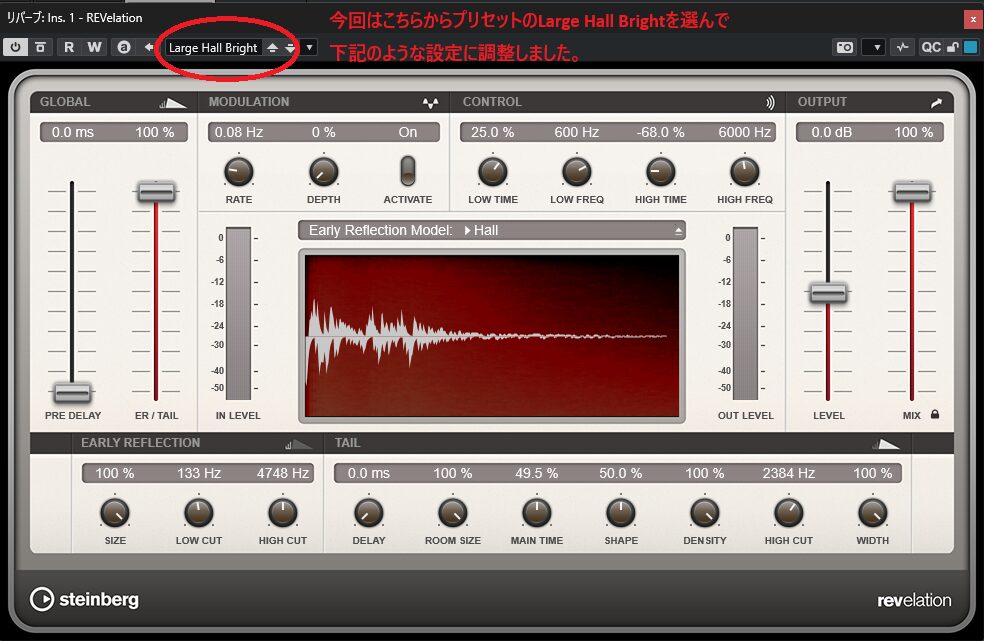Click the Tail Main Time knob
This screenshot has height=641, width=984.
(537, 513)
